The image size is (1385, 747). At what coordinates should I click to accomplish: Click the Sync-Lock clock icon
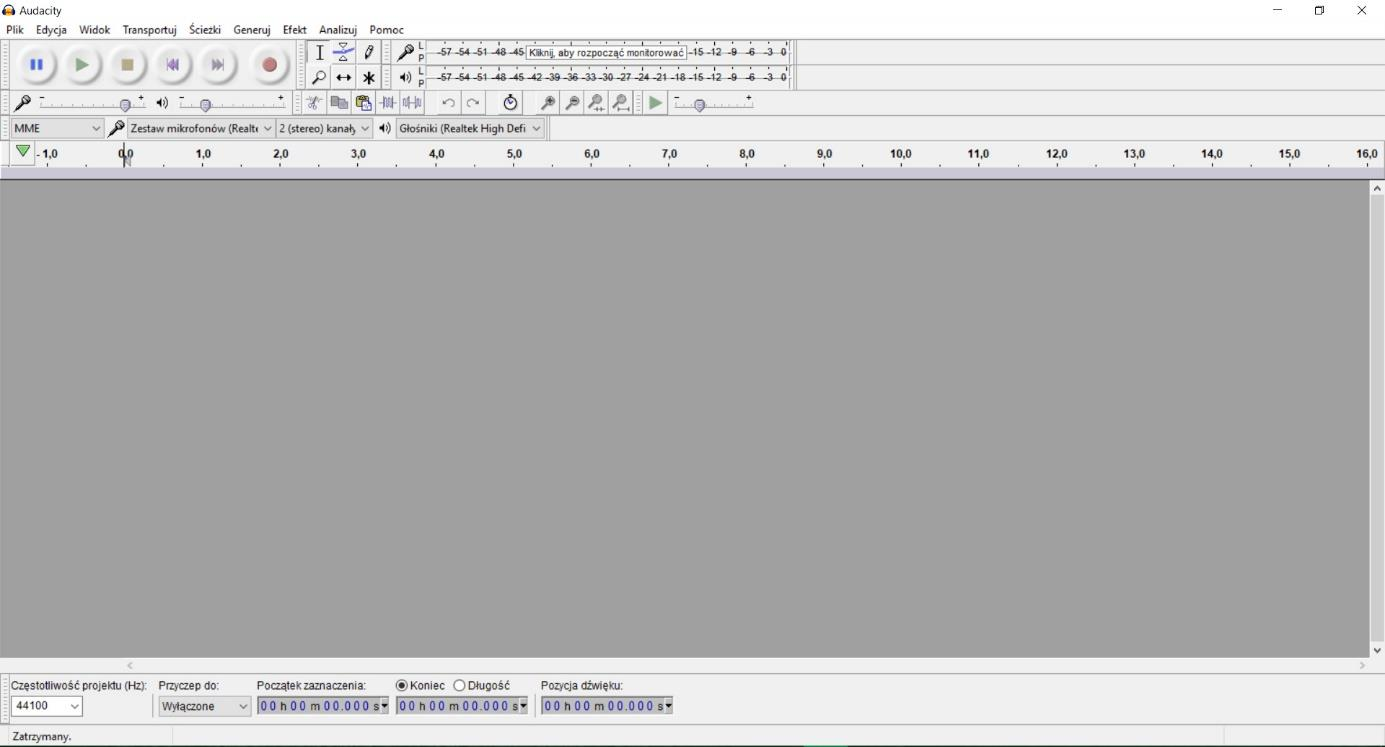pos(510,103)
